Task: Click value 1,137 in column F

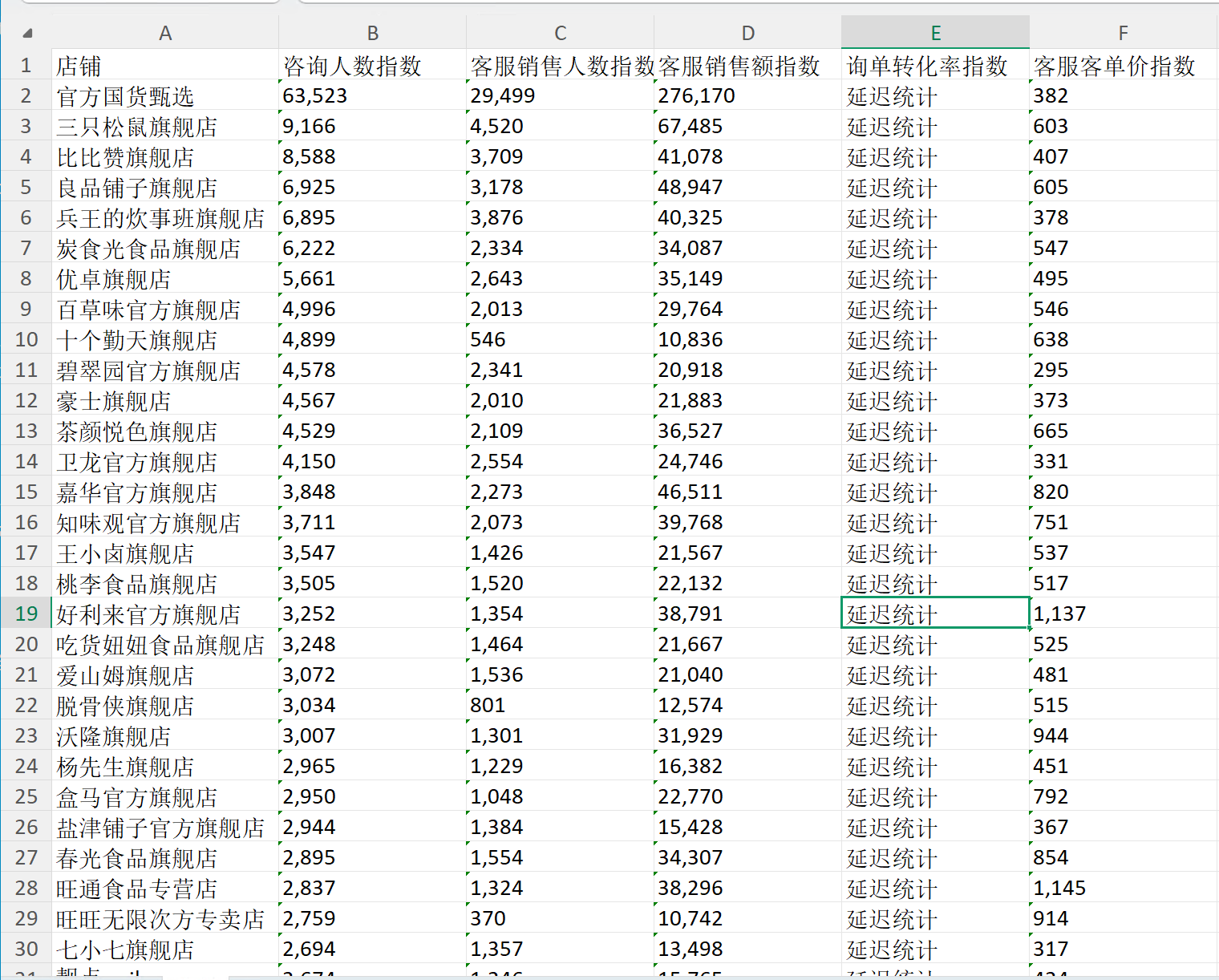Action: coord(1059,614)
